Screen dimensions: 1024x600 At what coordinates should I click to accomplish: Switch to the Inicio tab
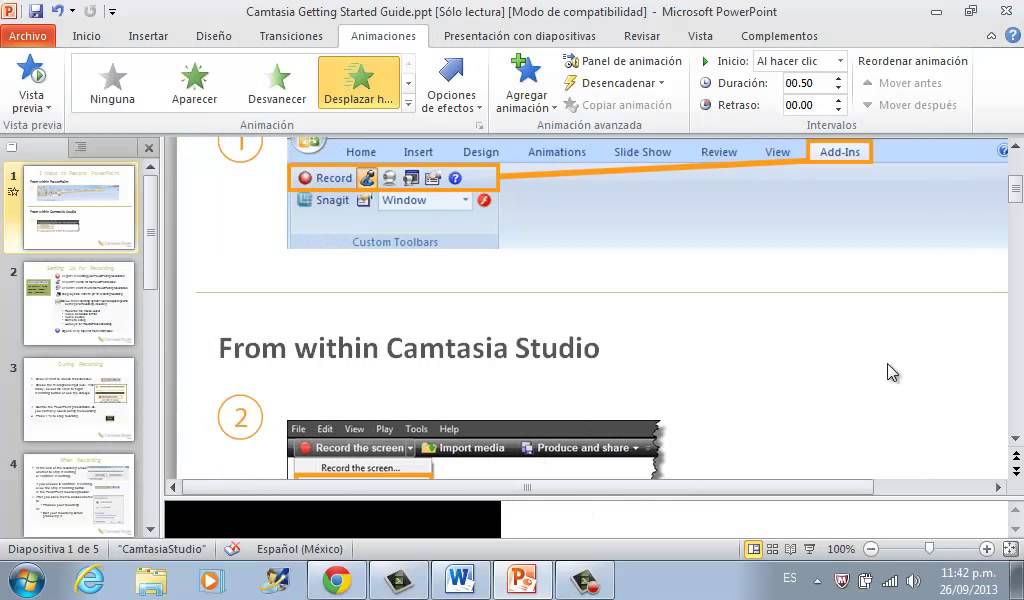(86, 36)
